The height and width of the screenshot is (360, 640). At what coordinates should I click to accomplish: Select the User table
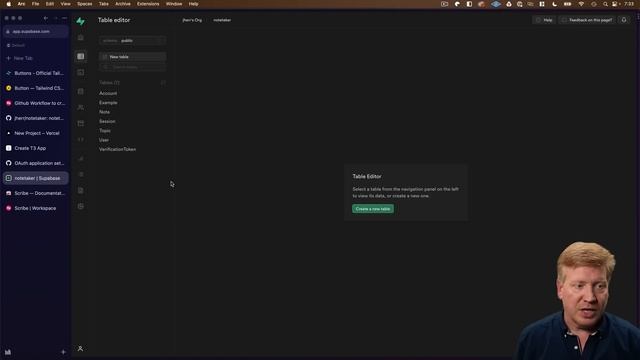pos(104,140)
